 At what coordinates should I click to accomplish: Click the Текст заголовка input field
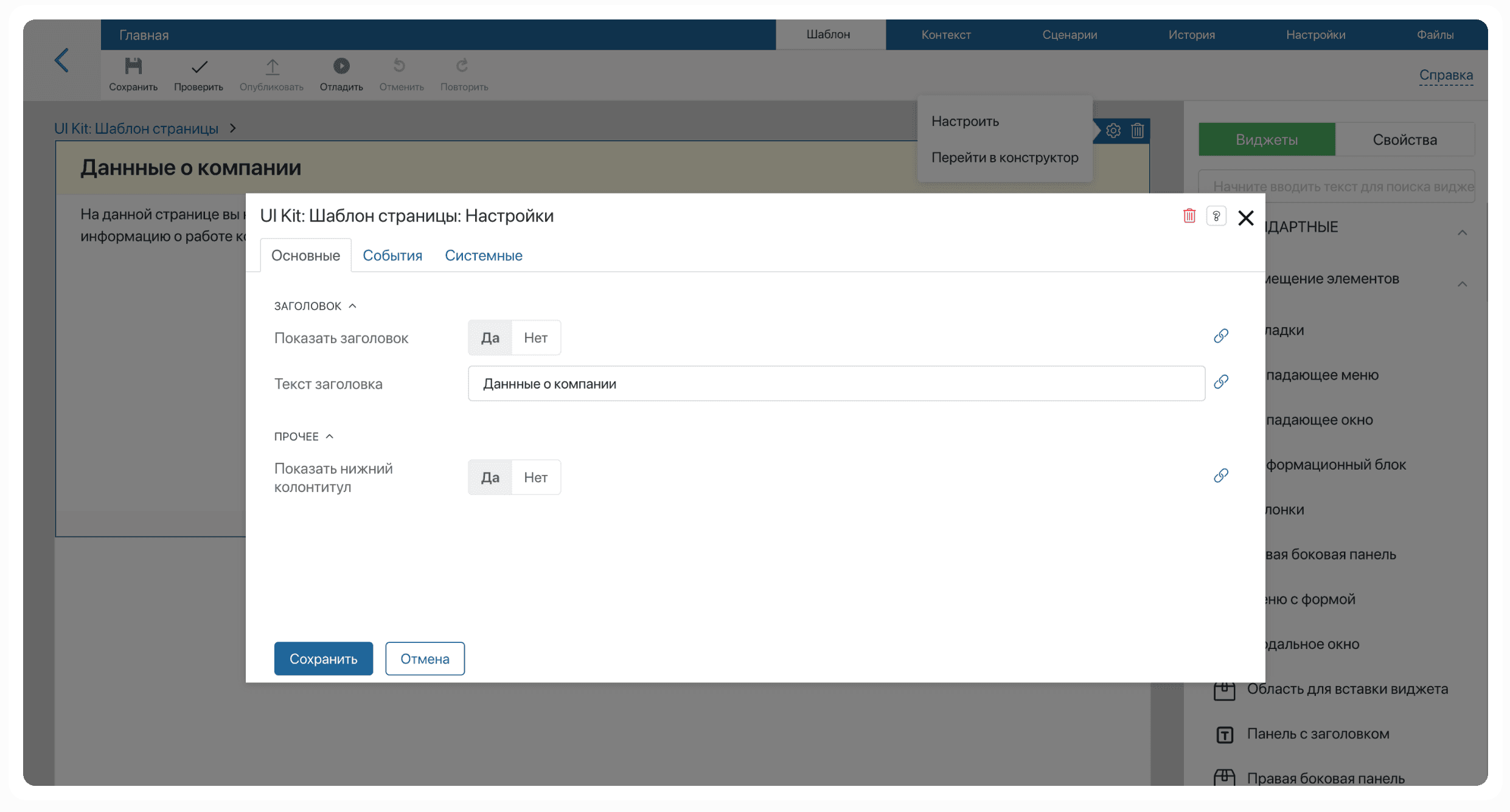coord(836,384)
